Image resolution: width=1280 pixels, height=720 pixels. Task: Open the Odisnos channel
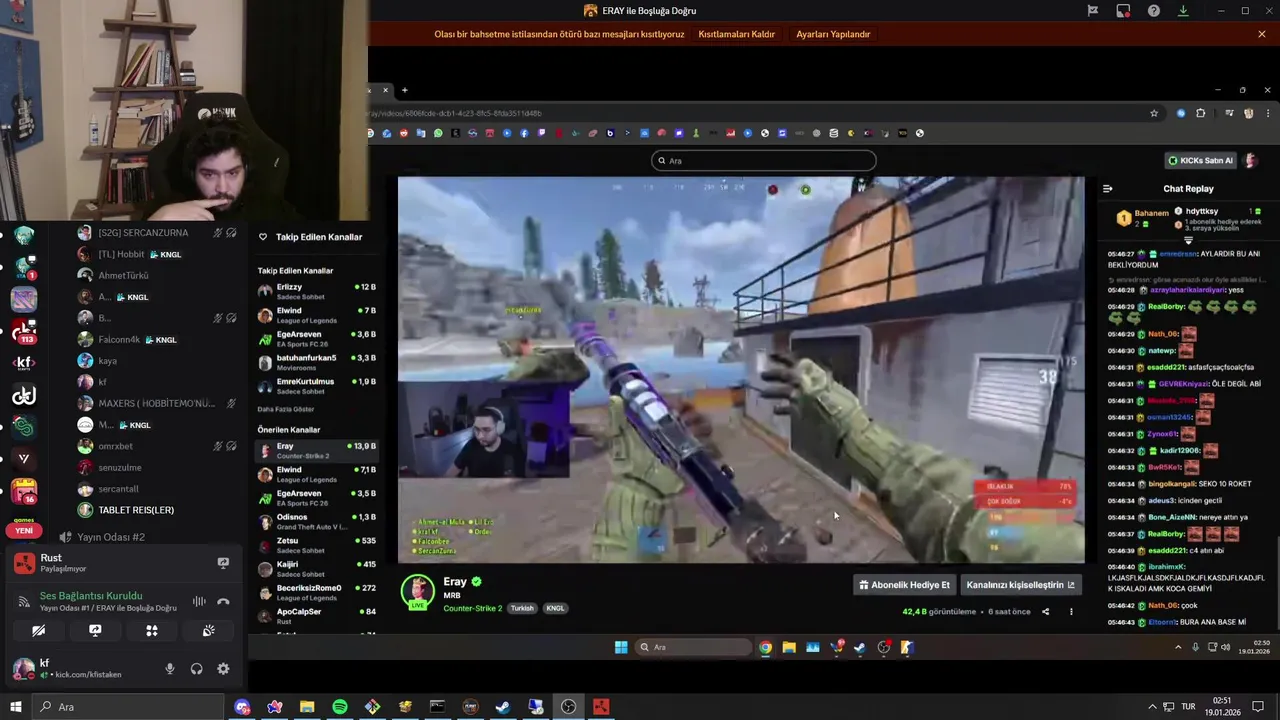(x=316, y=521)
